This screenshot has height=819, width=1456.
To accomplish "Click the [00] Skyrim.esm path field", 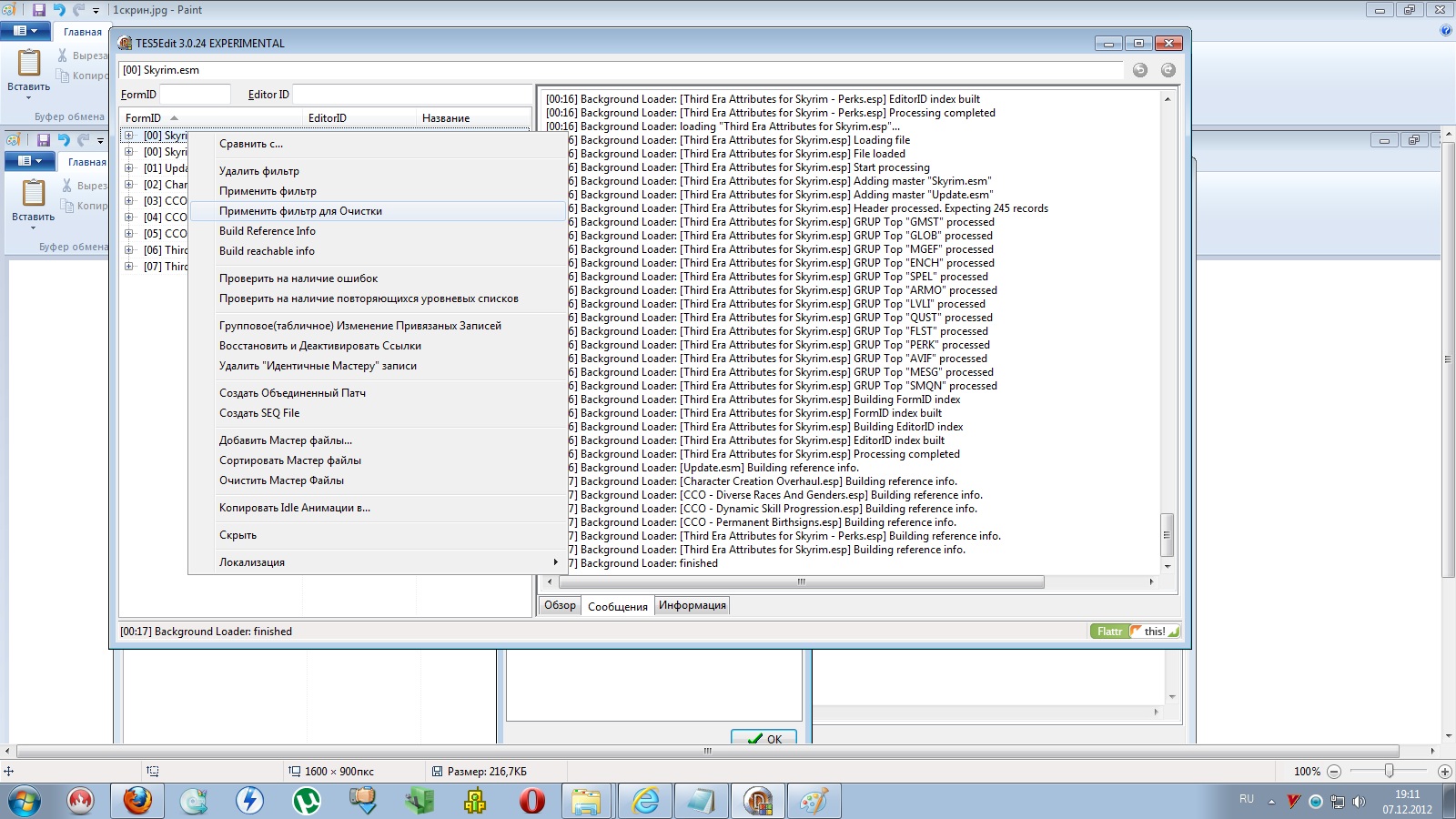I will coord(622,70).
